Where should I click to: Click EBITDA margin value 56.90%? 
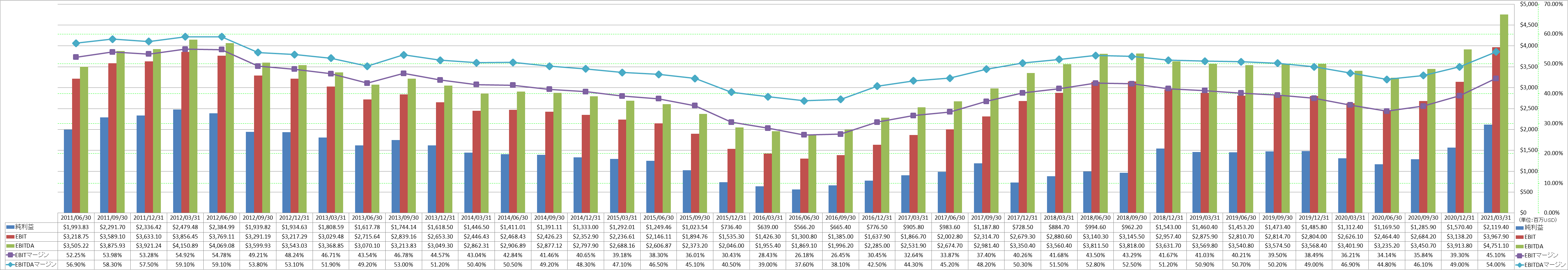click(x=76, y=265)
